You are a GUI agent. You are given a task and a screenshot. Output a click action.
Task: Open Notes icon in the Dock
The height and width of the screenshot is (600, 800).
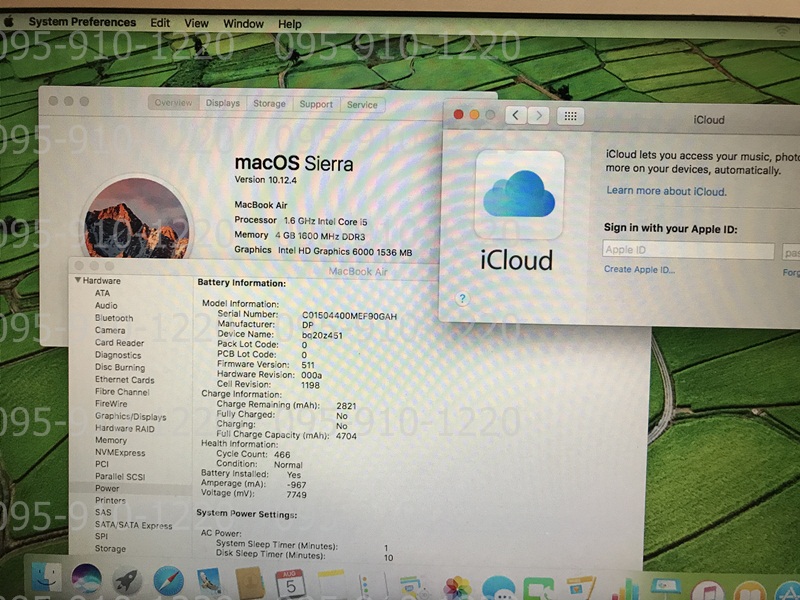pos(332,586)
